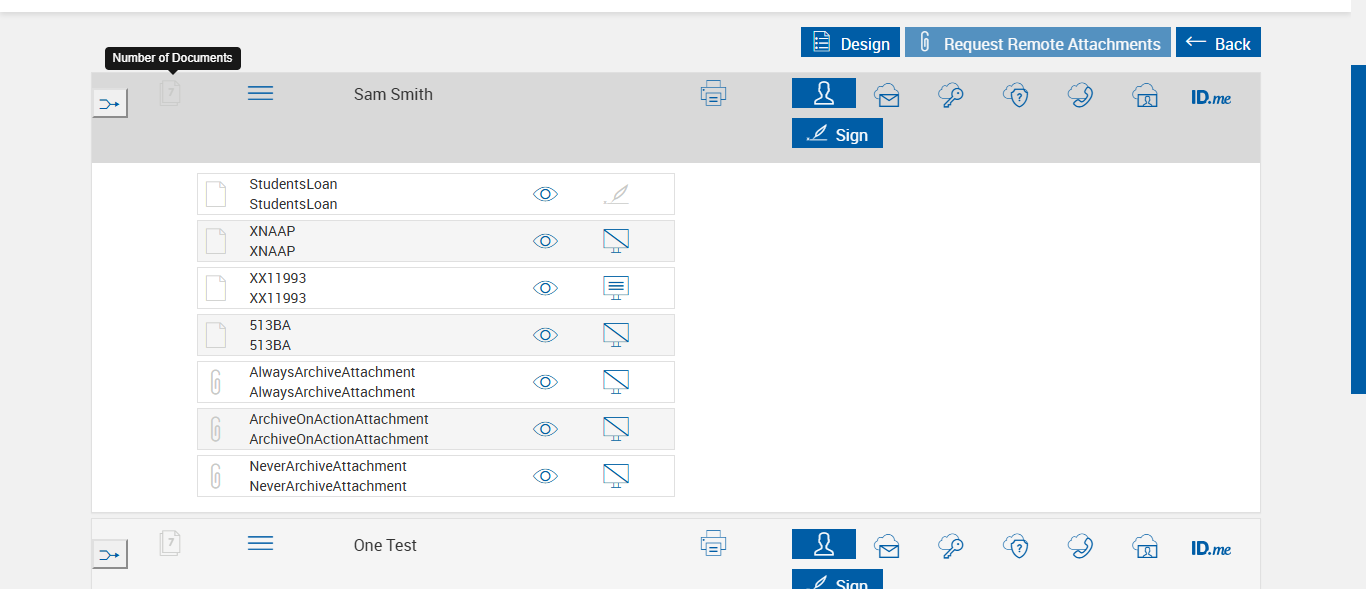Click Request Remote Attachments button

[1037, 43]
